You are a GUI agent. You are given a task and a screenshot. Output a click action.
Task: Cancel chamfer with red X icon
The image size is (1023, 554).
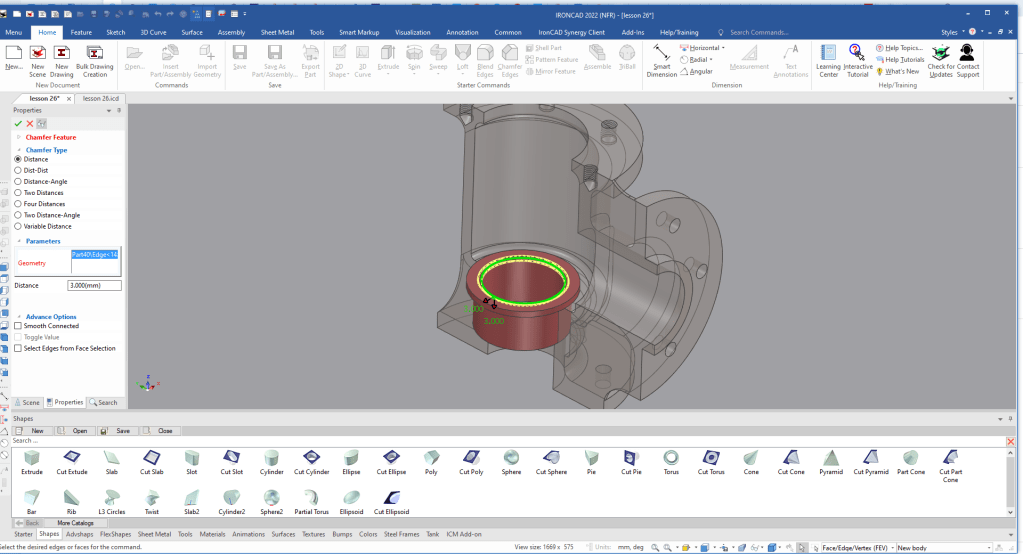pos(30,123)
